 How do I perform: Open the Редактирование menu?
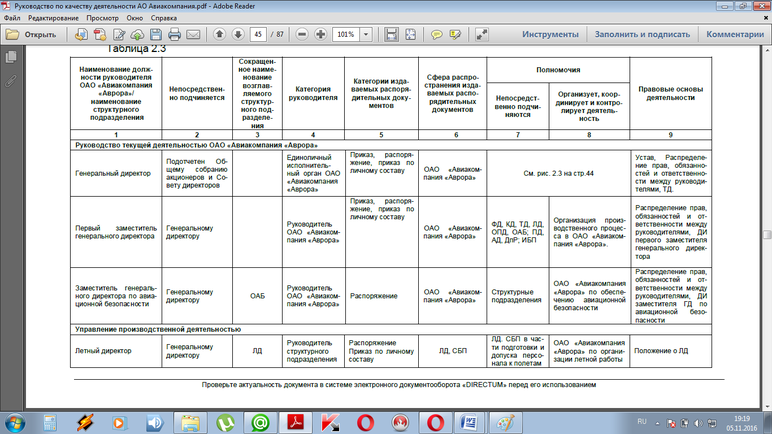(53, 18)
